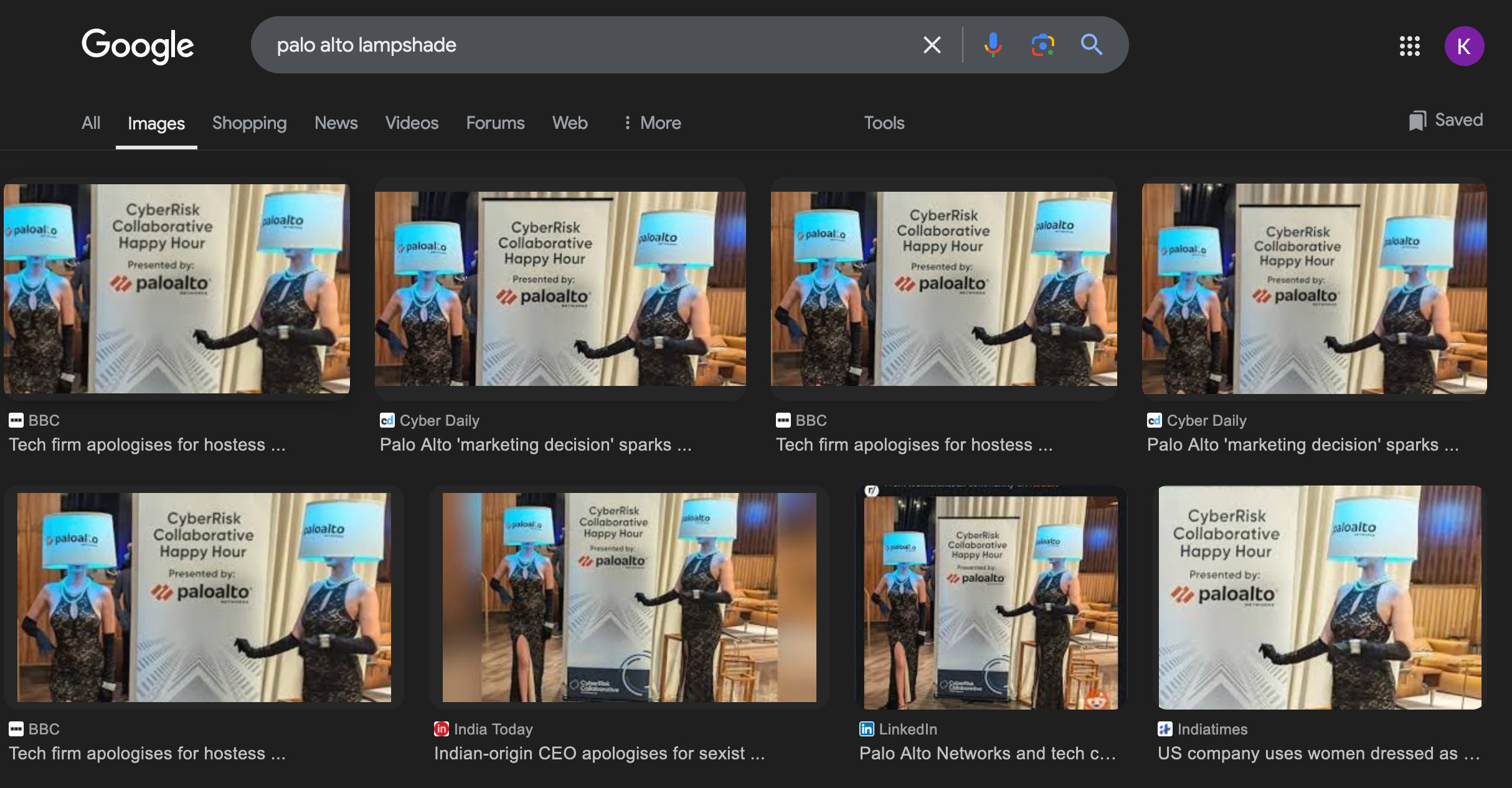Click the LinkedIn source label
This screenshot has height=788, width=1512.
908,729
